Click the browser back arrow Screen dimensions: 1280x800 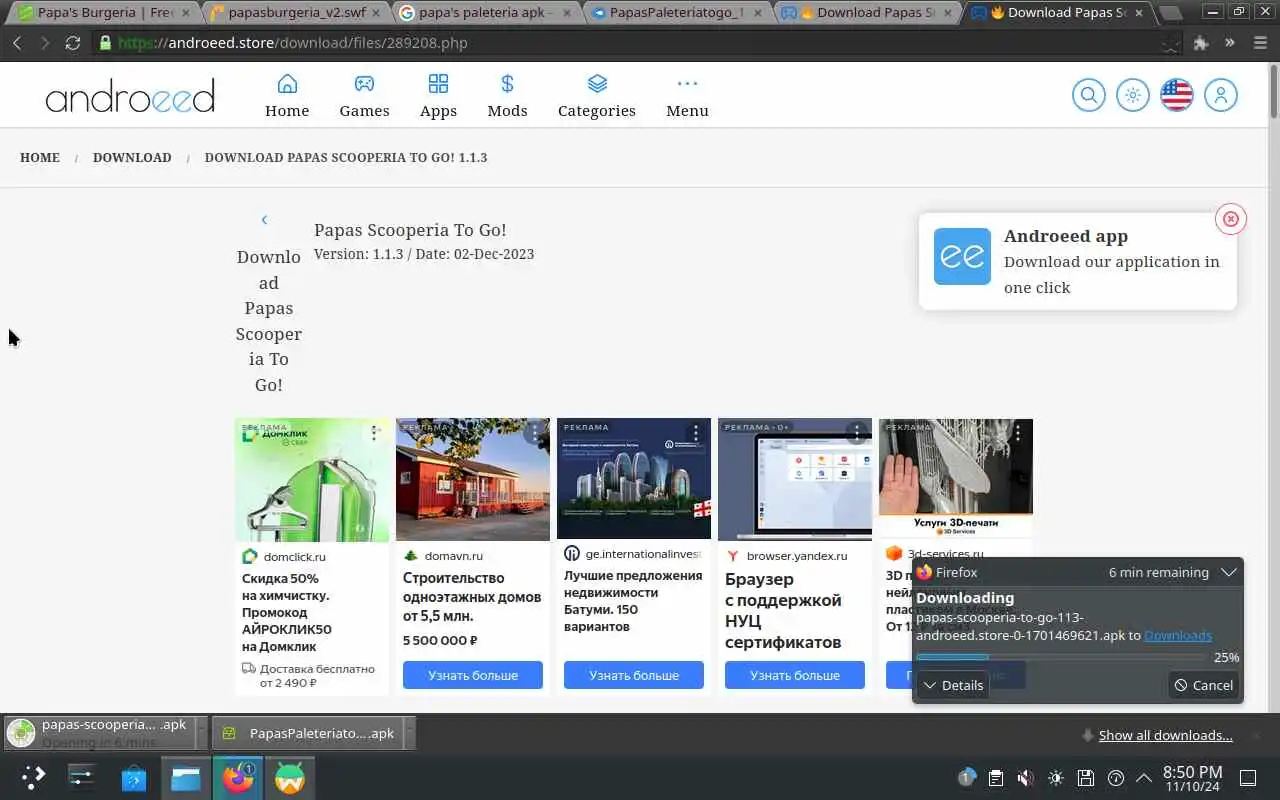17,43
